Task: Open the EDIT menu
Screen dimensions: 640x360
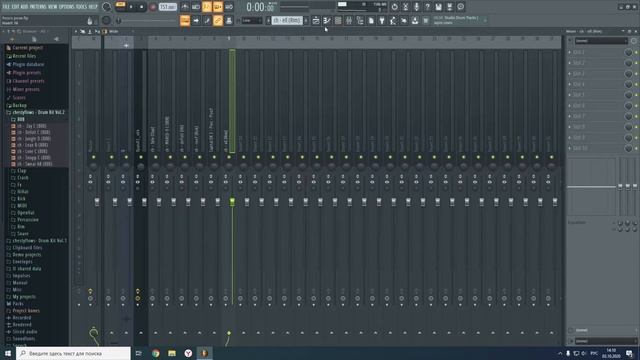Action: [x=15, y=7]
